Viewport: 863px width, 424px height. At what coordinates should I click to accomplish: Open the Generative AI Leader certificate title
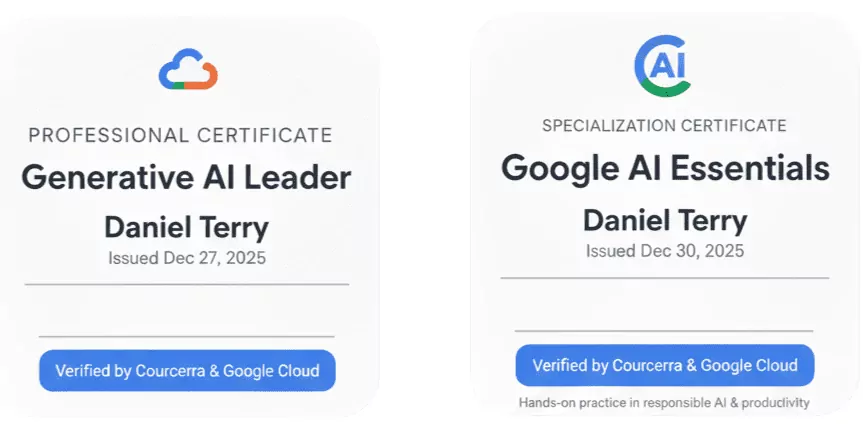pyautogui.click(x=187, y=178)
